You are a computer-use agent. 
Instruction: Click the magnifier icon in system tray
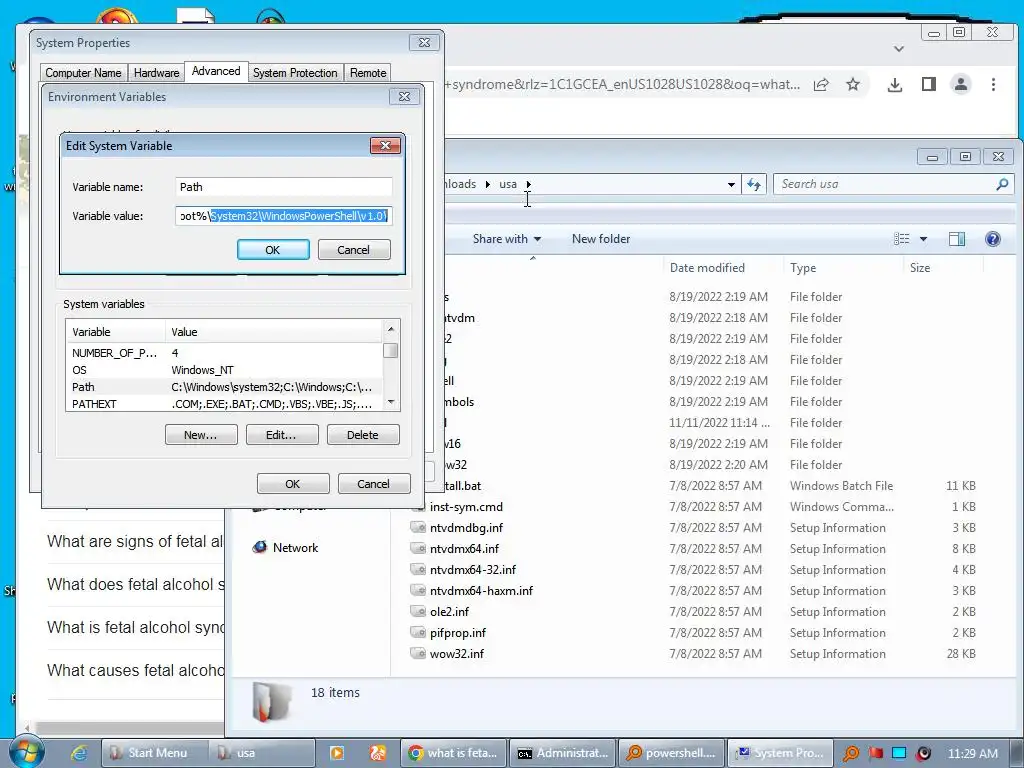tap(851, 753)
